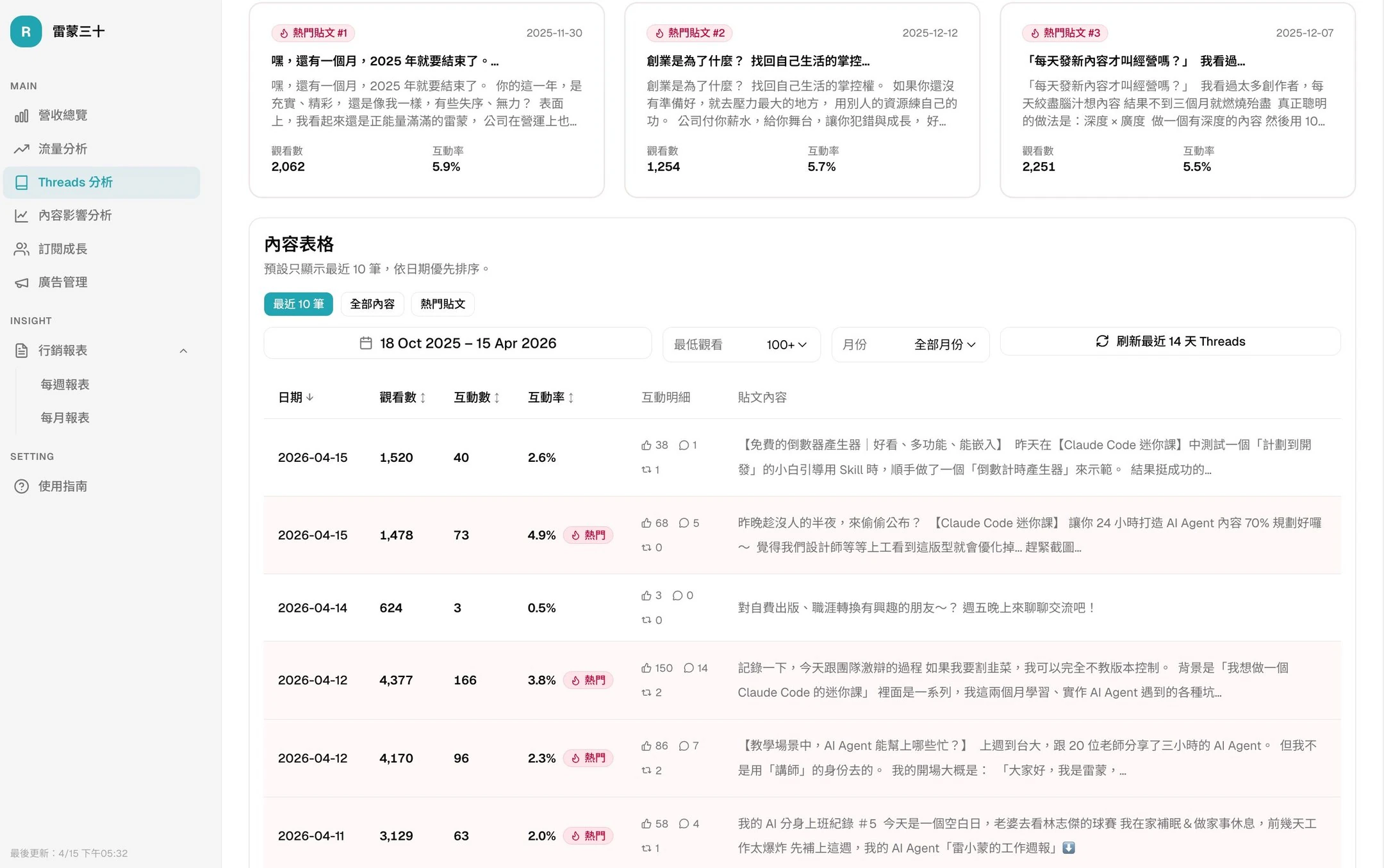Open the 最低觀看 100+ dropdown
Viewport: 1384px width, 868px height.
741,345
